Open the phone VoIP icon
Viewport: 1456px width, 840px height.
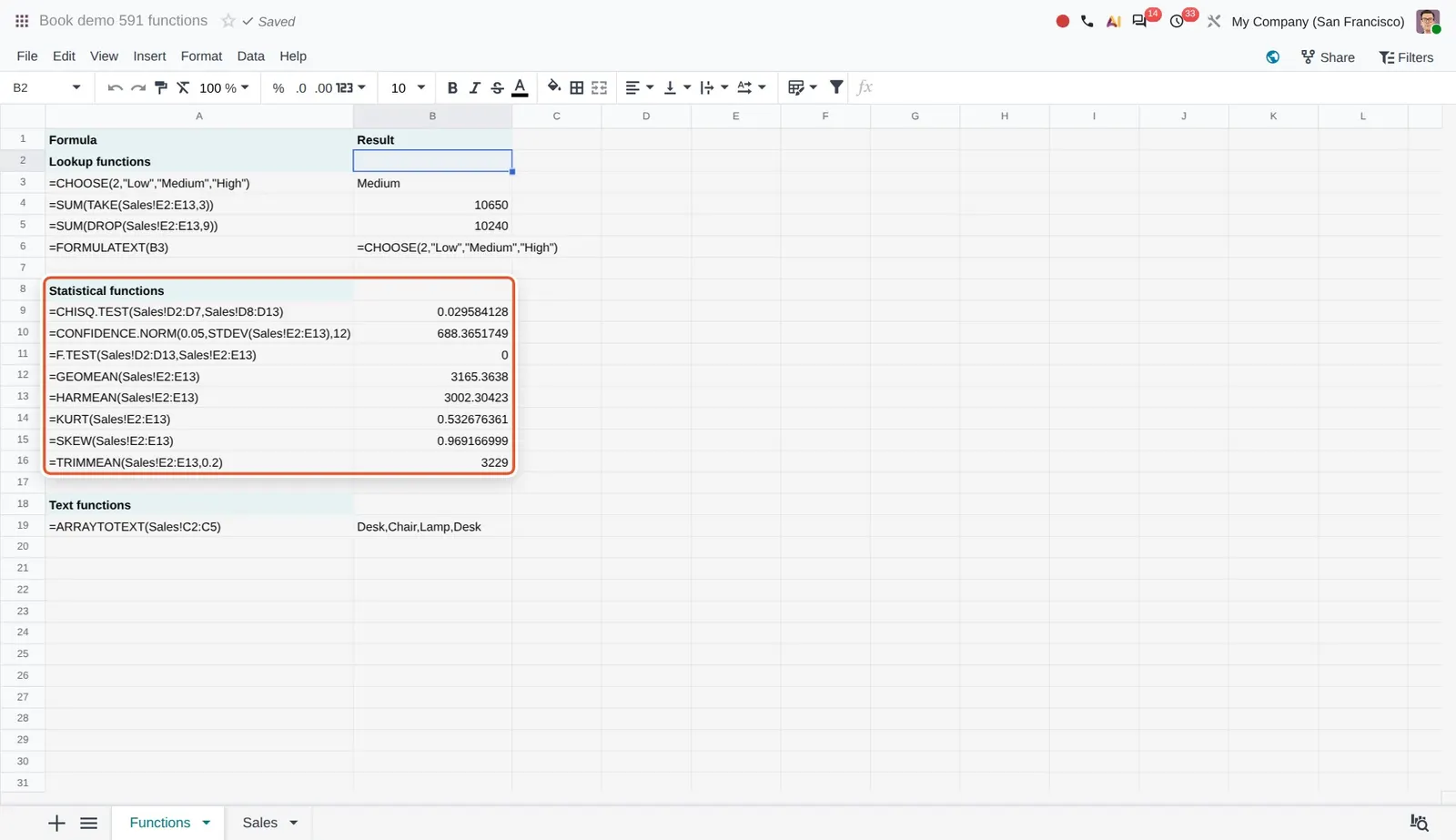1087,21
